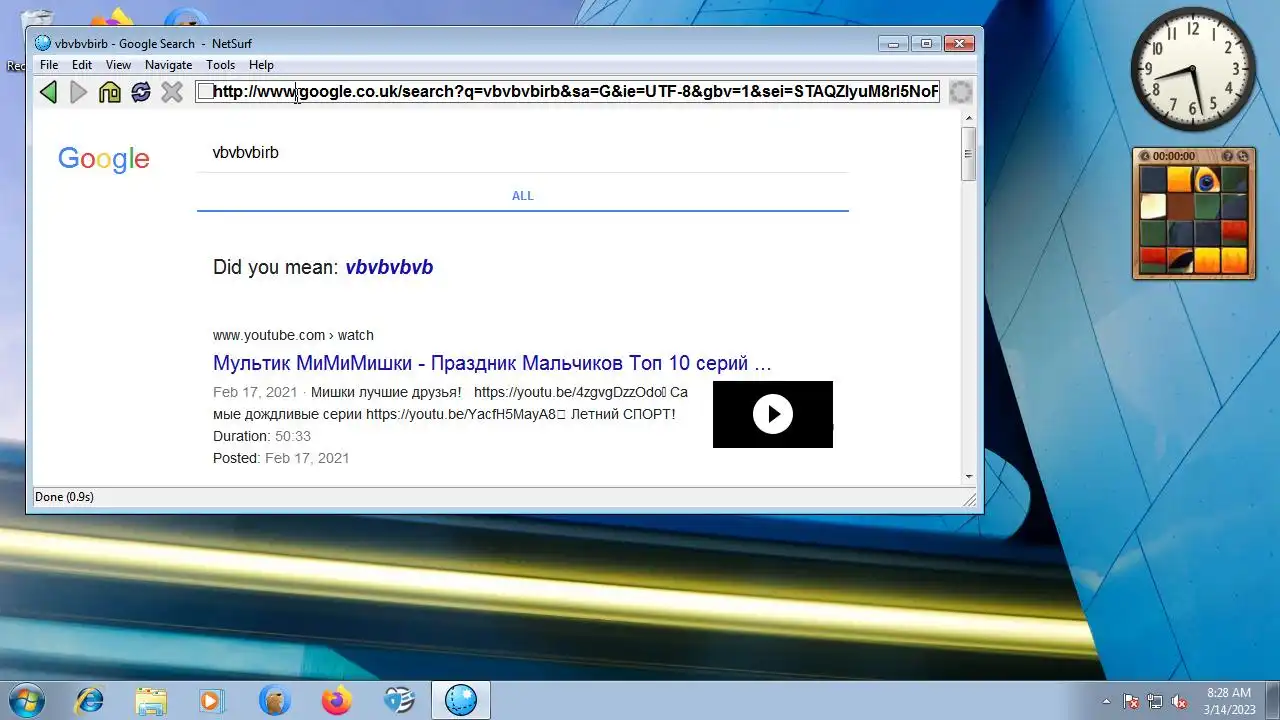Open the Мультик МиМиМишки video result title
The image size is (1280, 720).
coord(492,362)
